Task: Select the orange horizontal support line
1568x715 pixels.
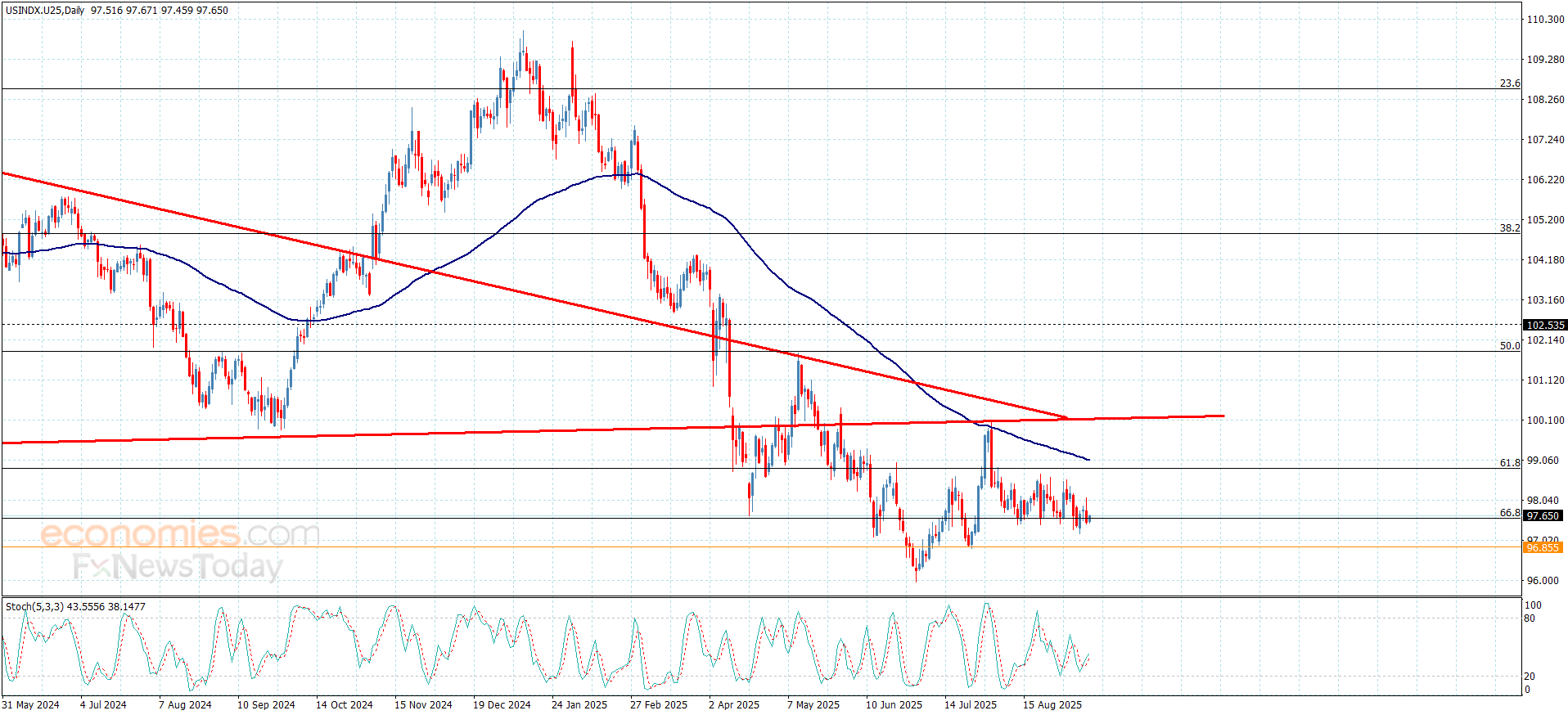Action: tap(761, 547)
